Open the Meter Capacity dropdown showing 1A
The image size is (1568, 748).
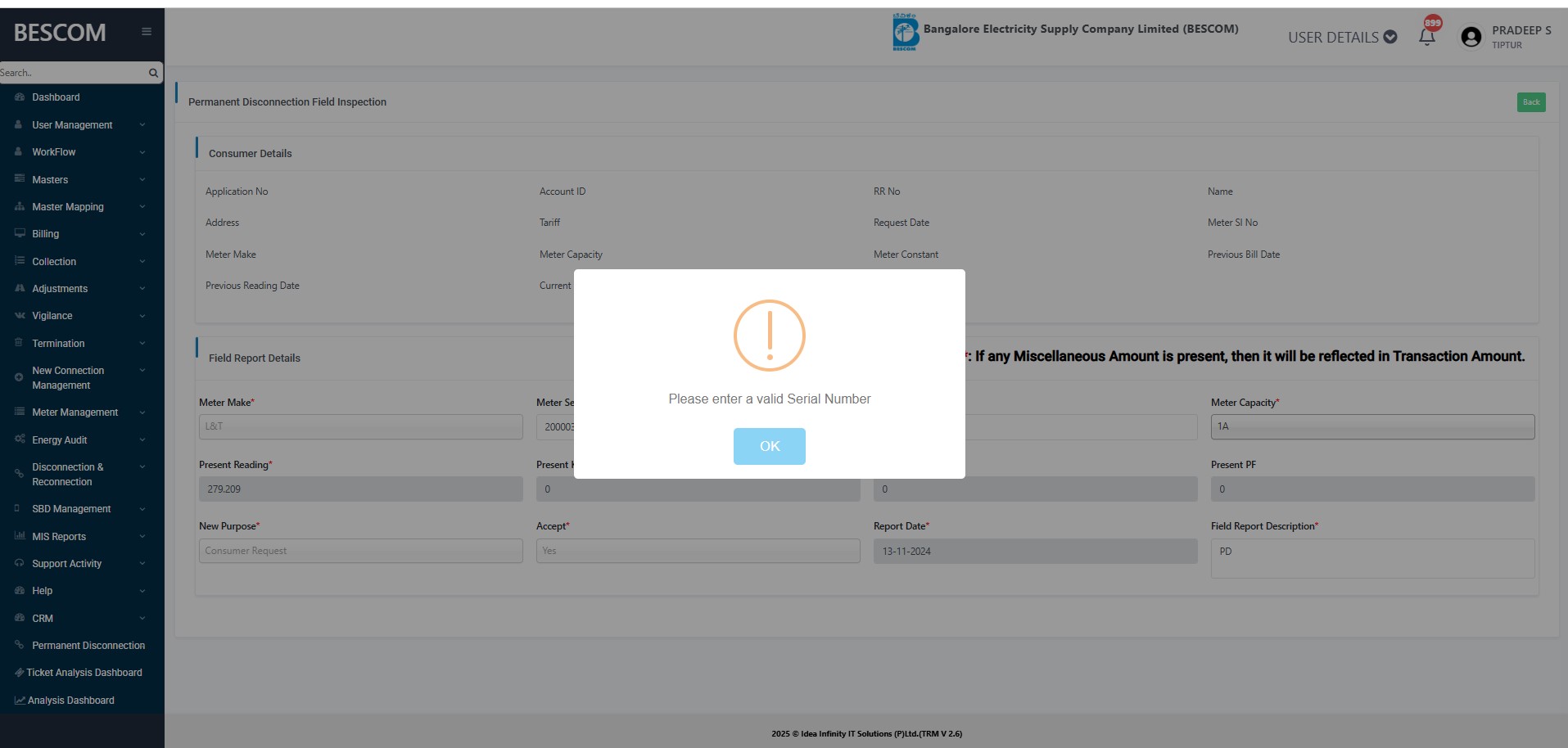click(x=1373, y=426)
